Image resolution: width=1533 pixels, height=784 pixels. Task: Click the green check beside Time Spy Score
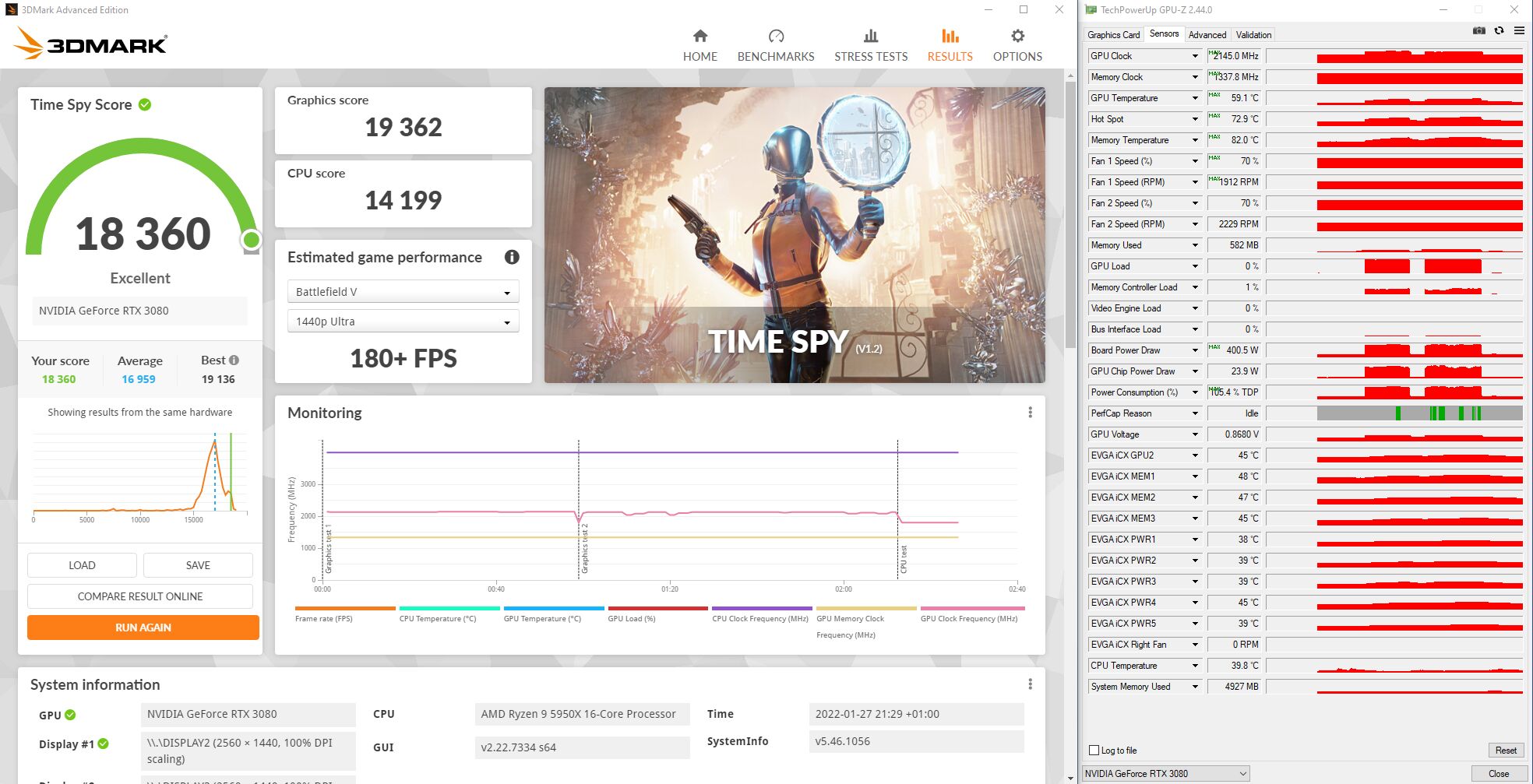pyautogui.click(x=145, y=104)
